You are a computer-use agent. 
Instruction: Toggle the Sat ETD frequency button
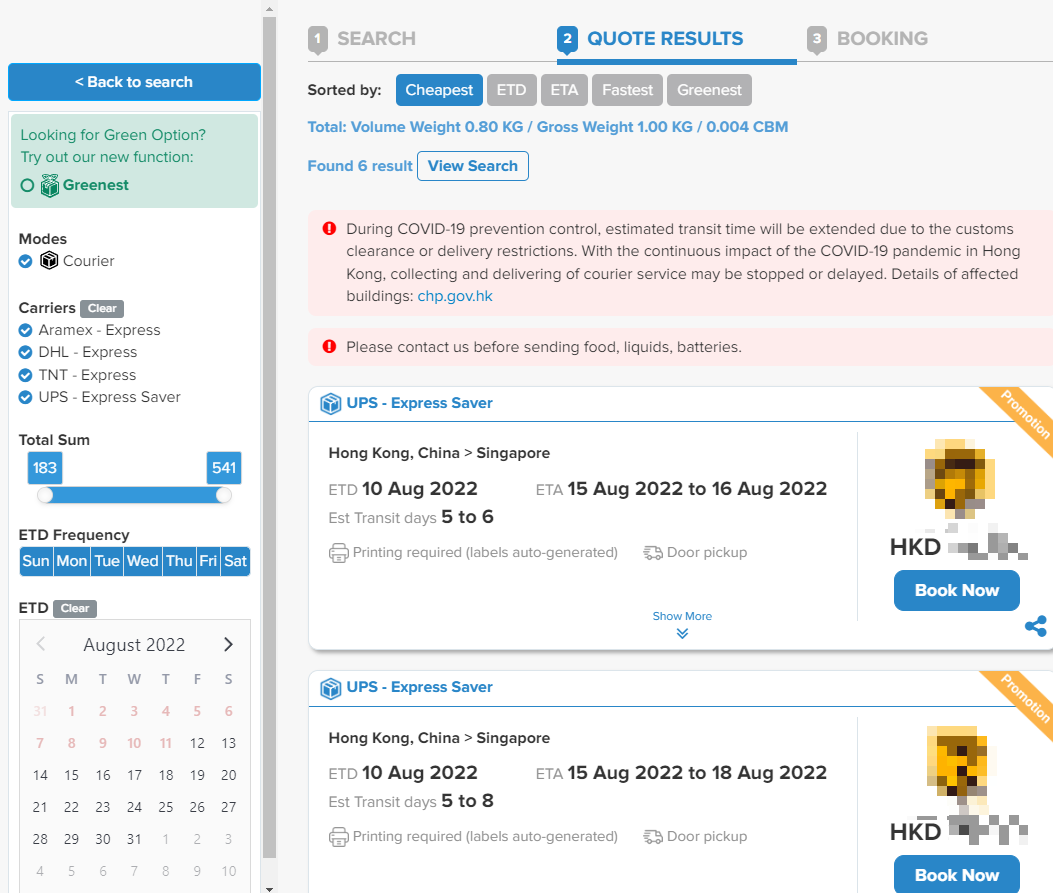[x=236, y=561]
